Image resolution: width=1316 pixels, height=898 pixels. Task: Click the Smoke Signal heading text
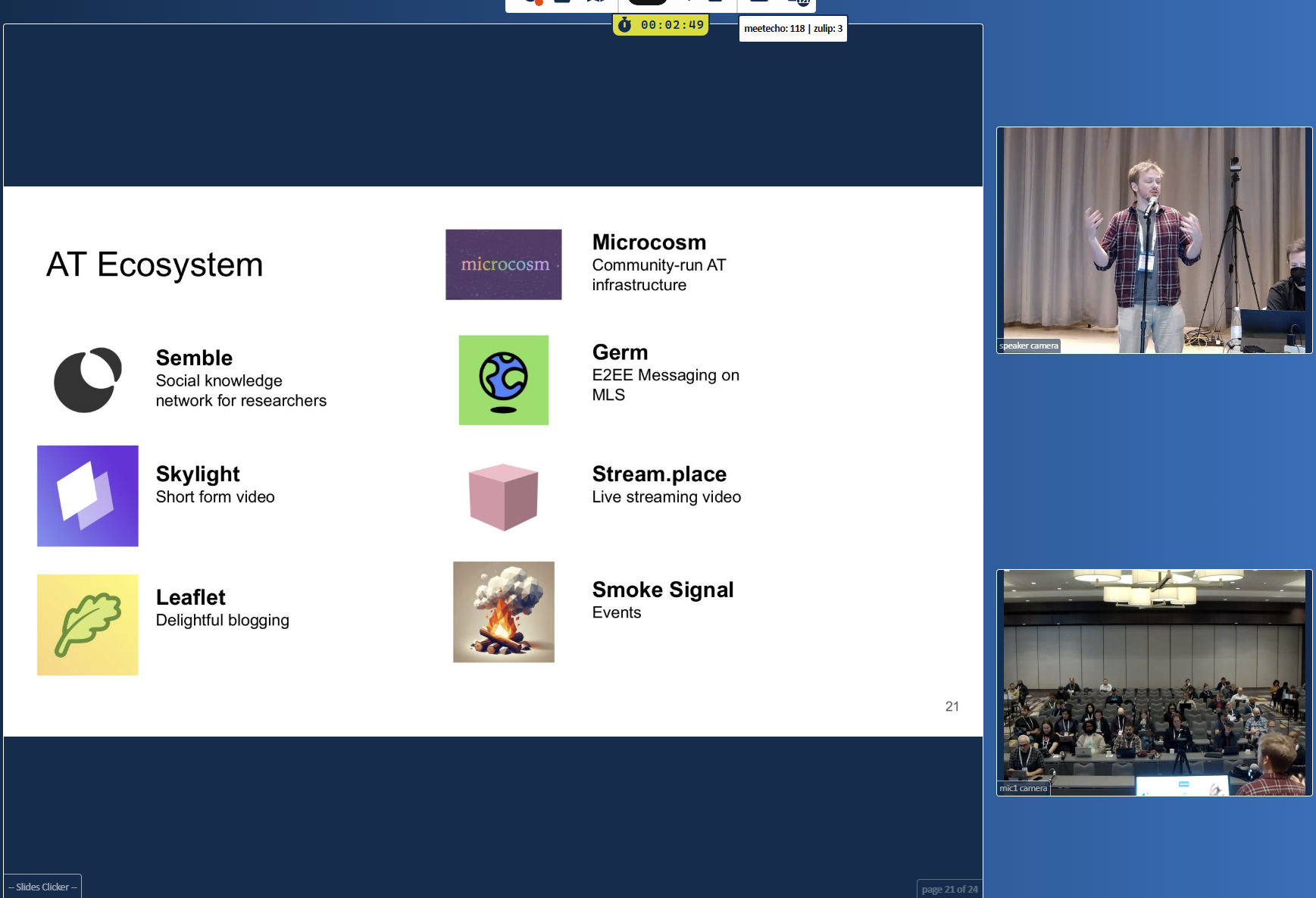click(x=663, y=590)
